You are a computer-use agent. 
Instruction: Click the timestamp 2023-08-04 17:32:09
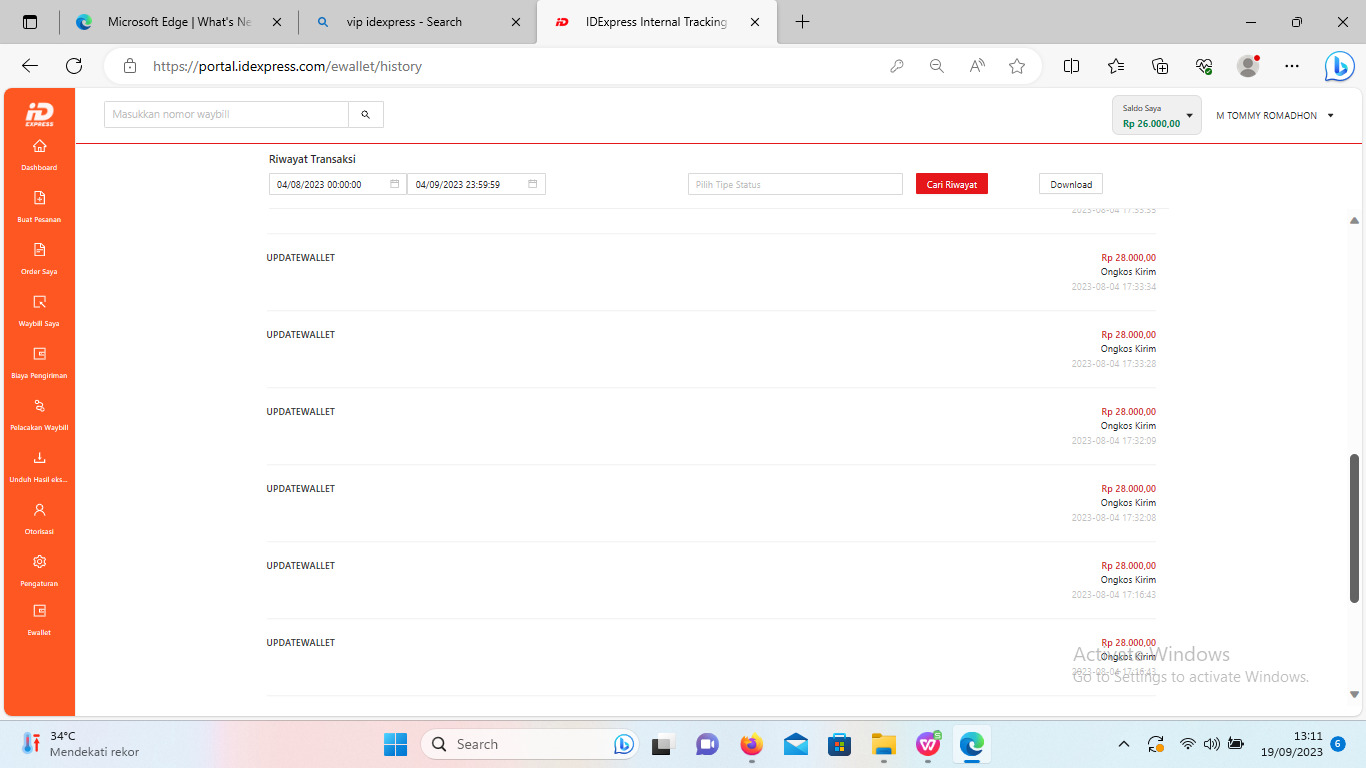tap(1114, 441)
